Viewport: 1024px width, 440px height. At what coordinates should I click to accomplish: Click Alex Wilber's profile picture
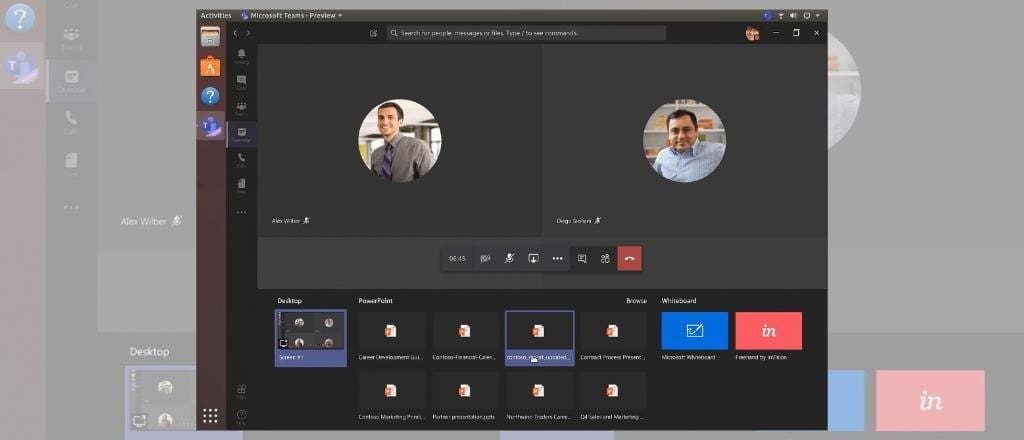tap(400, 140)
